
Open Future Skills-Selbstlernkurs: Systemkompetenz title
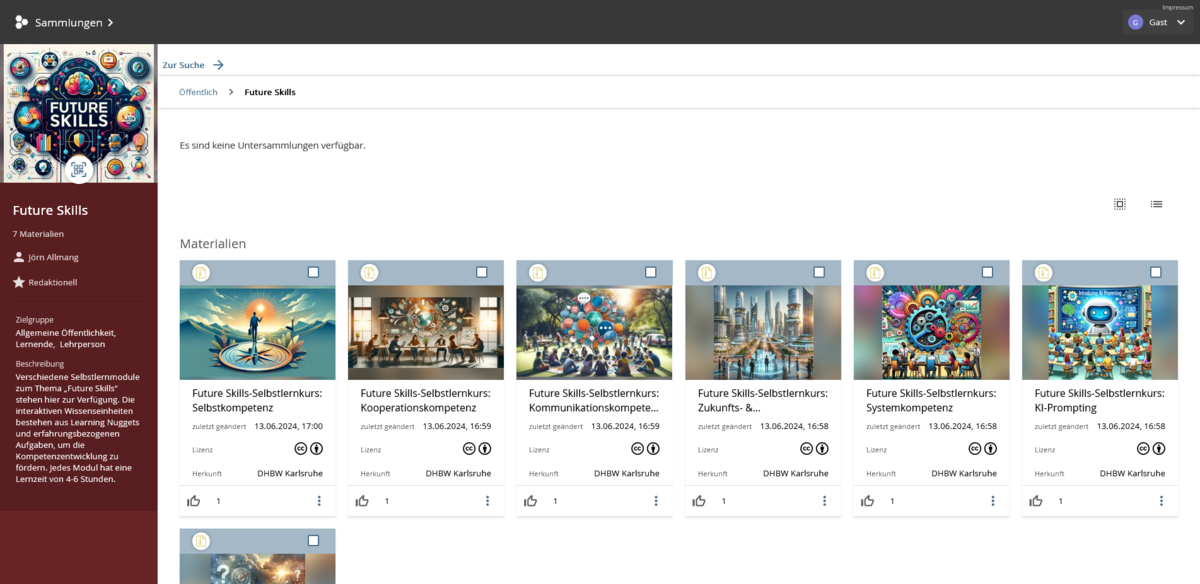coord(931,400)
